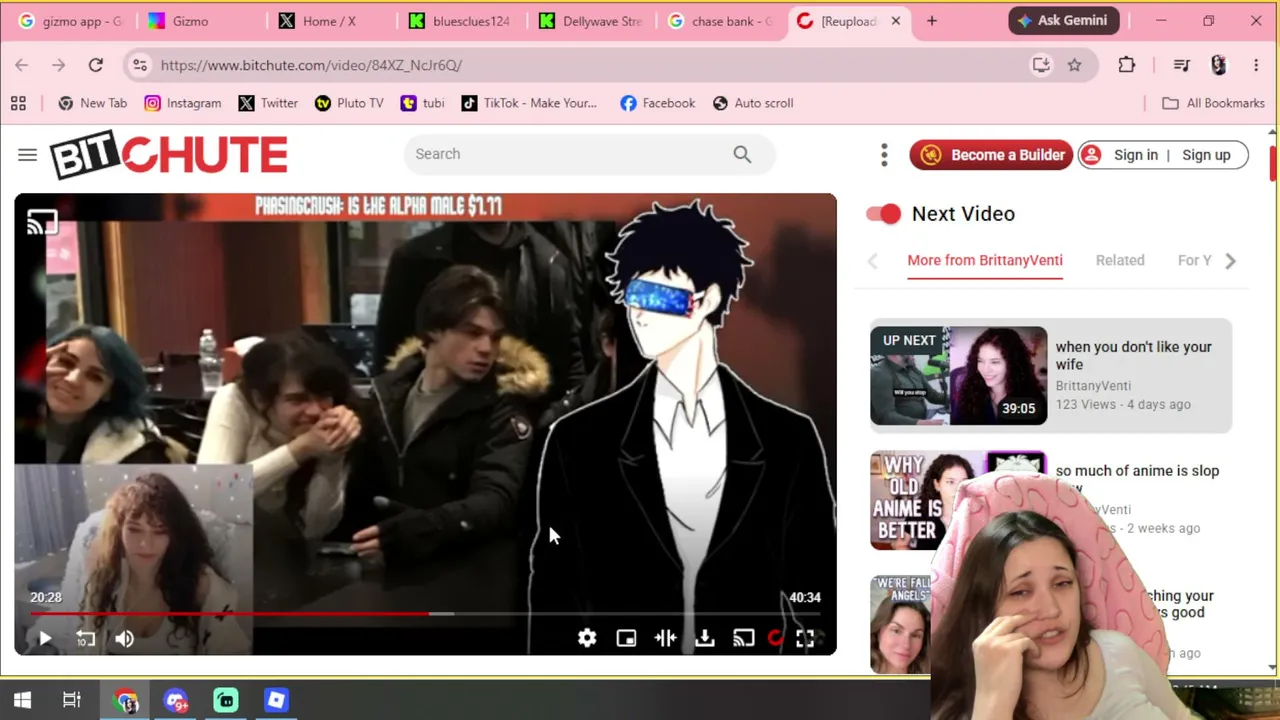Viewport: 1280px width, 720px height.
Task: Toggle the Next Video autoplay switch
Action: coord(884,213)
